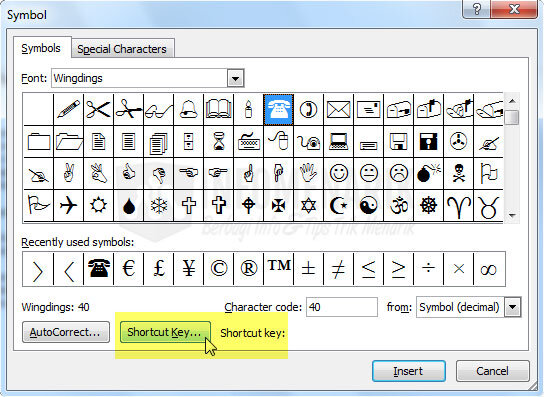Close the Symbol dialog window
The width and height of the screenshot is (544, 397).
click(514, 9)
